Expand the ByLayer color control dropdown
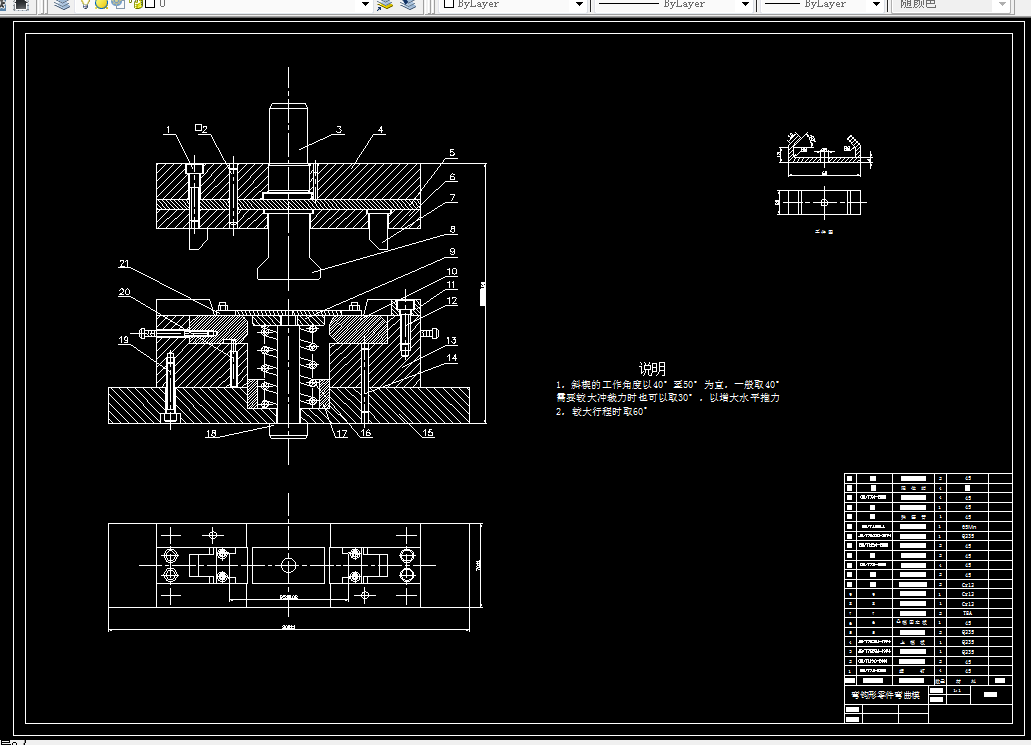 pyautogui.click(x=579, y=5)
